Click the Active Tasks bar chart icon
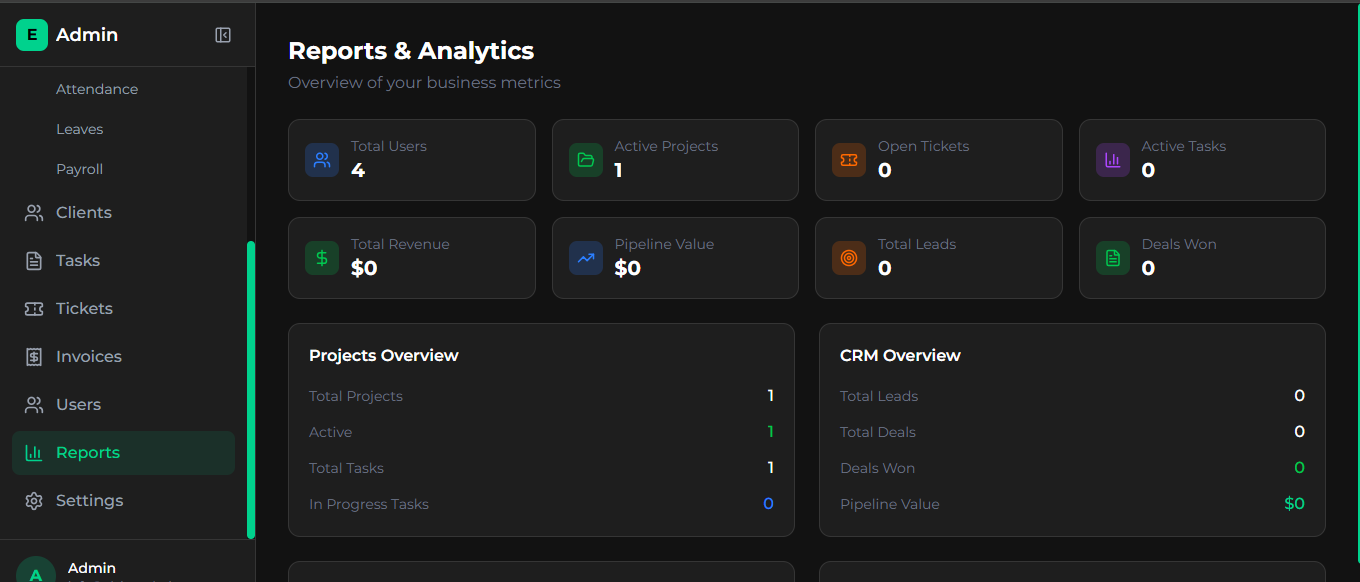The width and height of the screenshot is (1360, 582). coord(1112,160)
